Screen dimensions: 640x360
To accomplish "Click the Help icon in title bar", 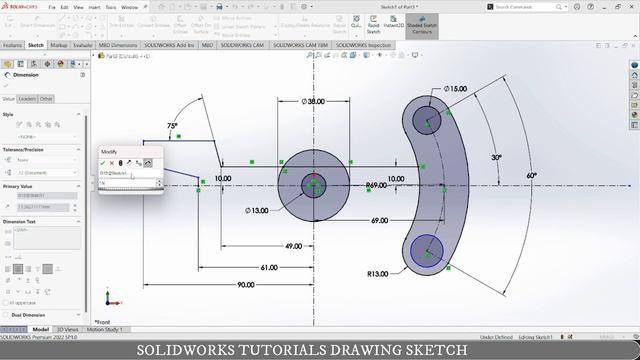I will pos(590,7).
